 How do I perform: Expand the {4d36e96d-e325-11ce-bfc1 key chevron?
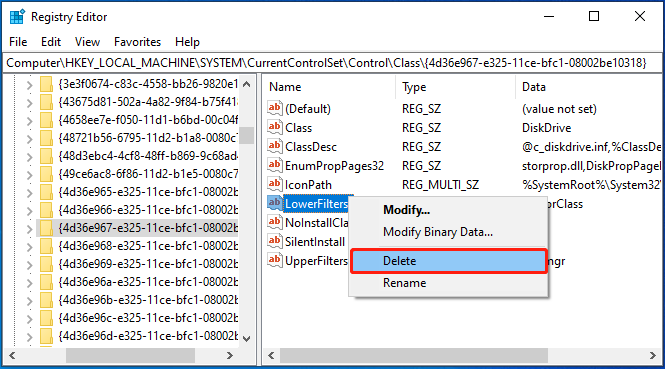pos(29,337)
